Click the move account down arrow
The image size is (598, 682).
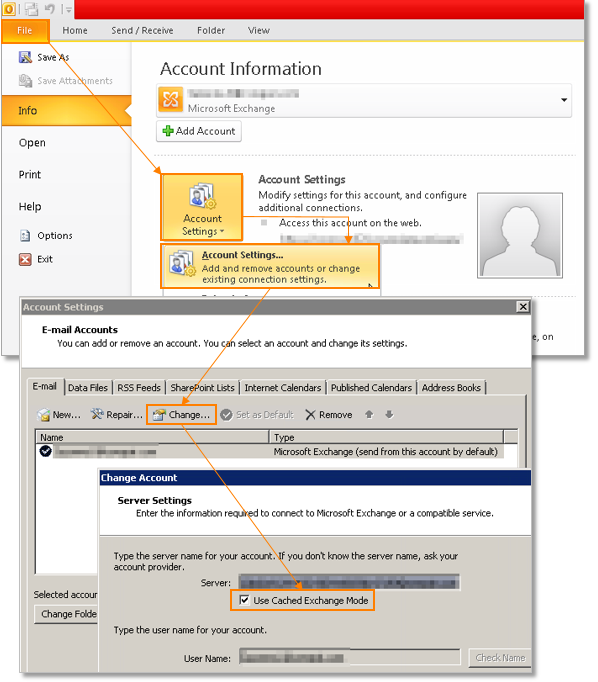[x=389, y=414]
